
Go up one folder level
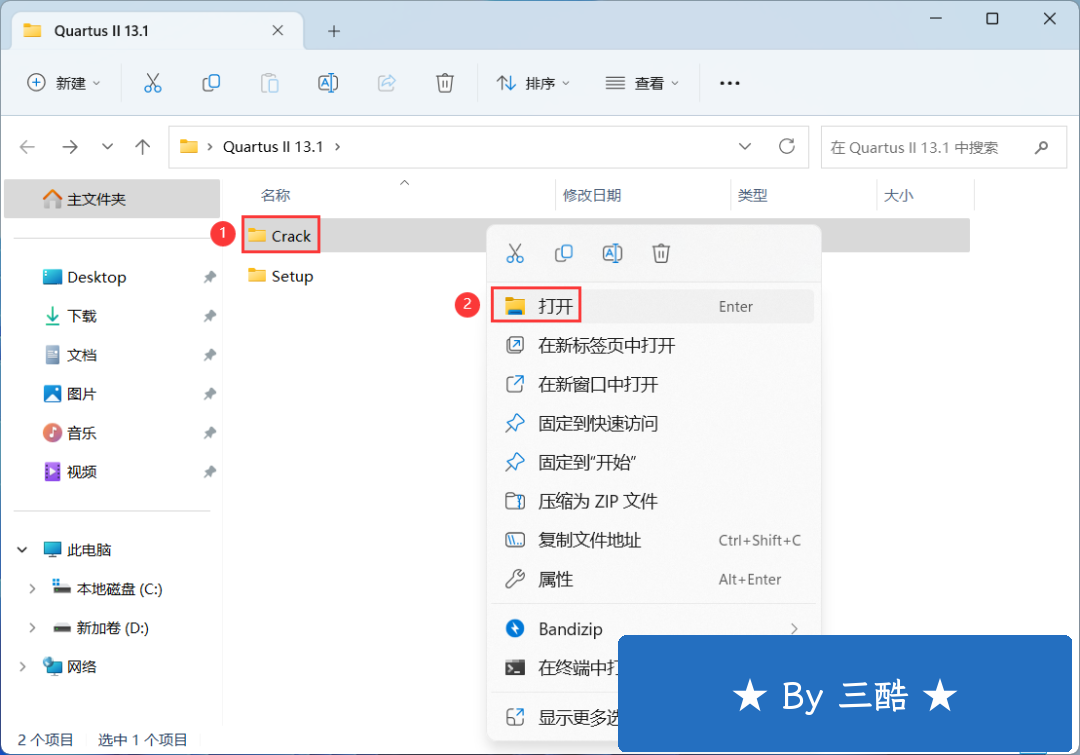point(143,147)
